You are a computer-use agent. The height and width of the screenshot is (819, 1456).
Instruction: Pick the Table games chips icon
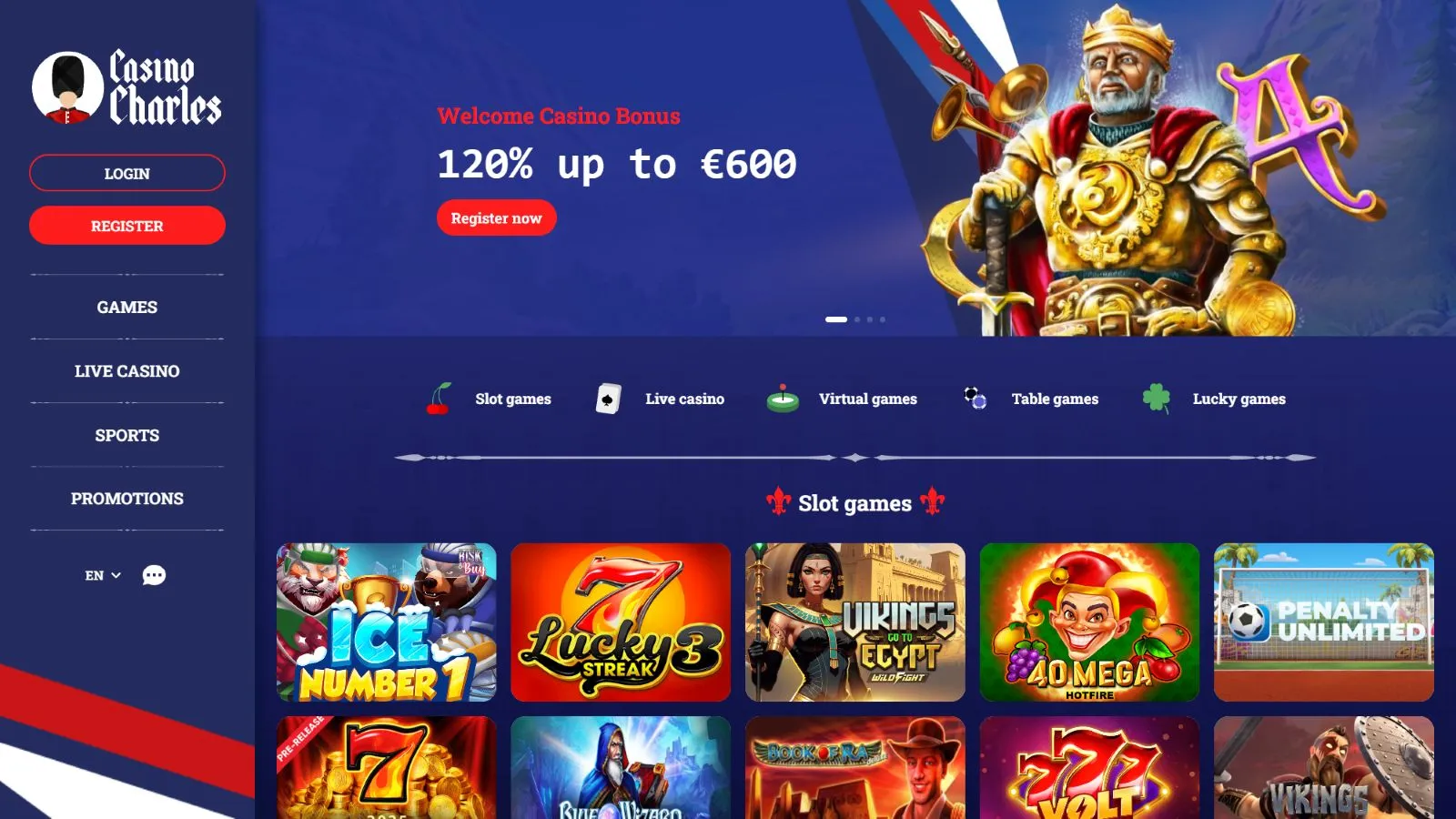point(975,398)
